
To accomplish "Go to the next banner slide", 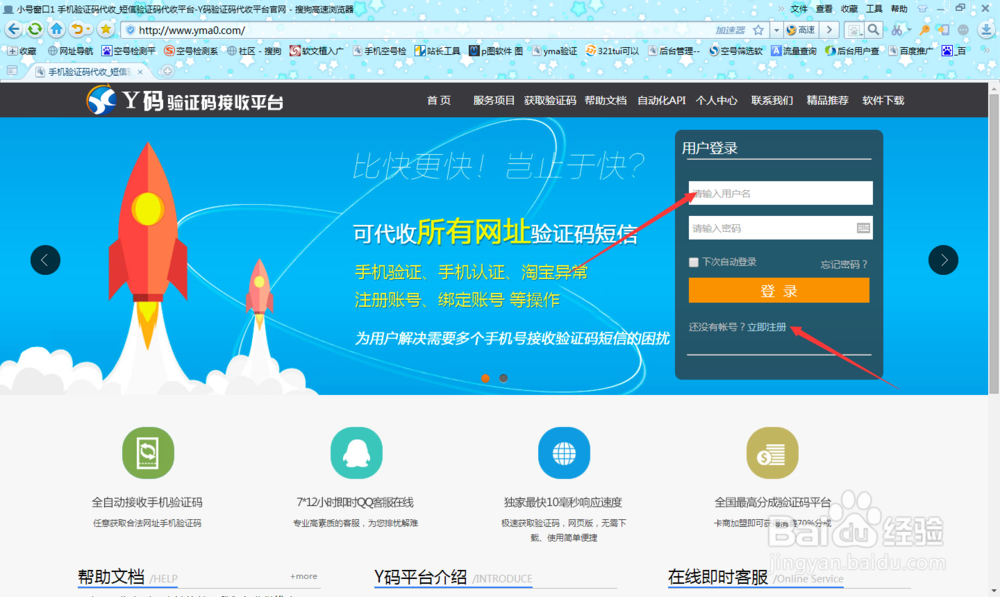I will click(x=943, y=260).
